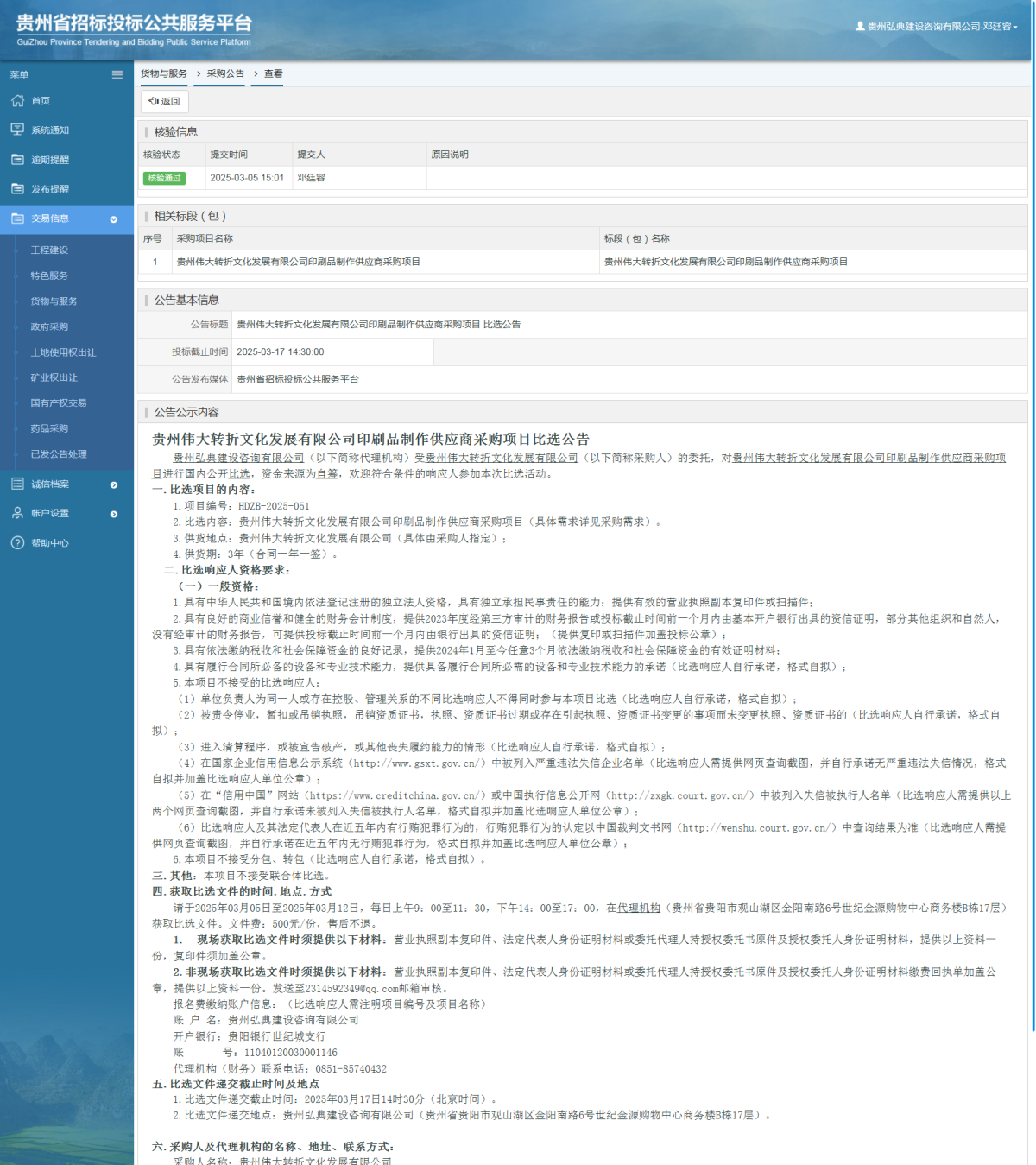This screenshot has width=1036, height=1165.
Task: Open the 首页 home icon
Action: coord(17,100)
